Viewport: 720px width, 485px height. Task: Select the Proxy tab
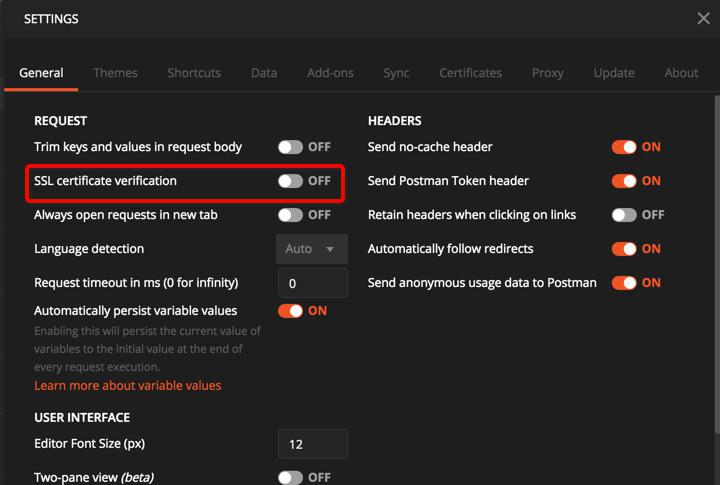[x=548, y=73]
